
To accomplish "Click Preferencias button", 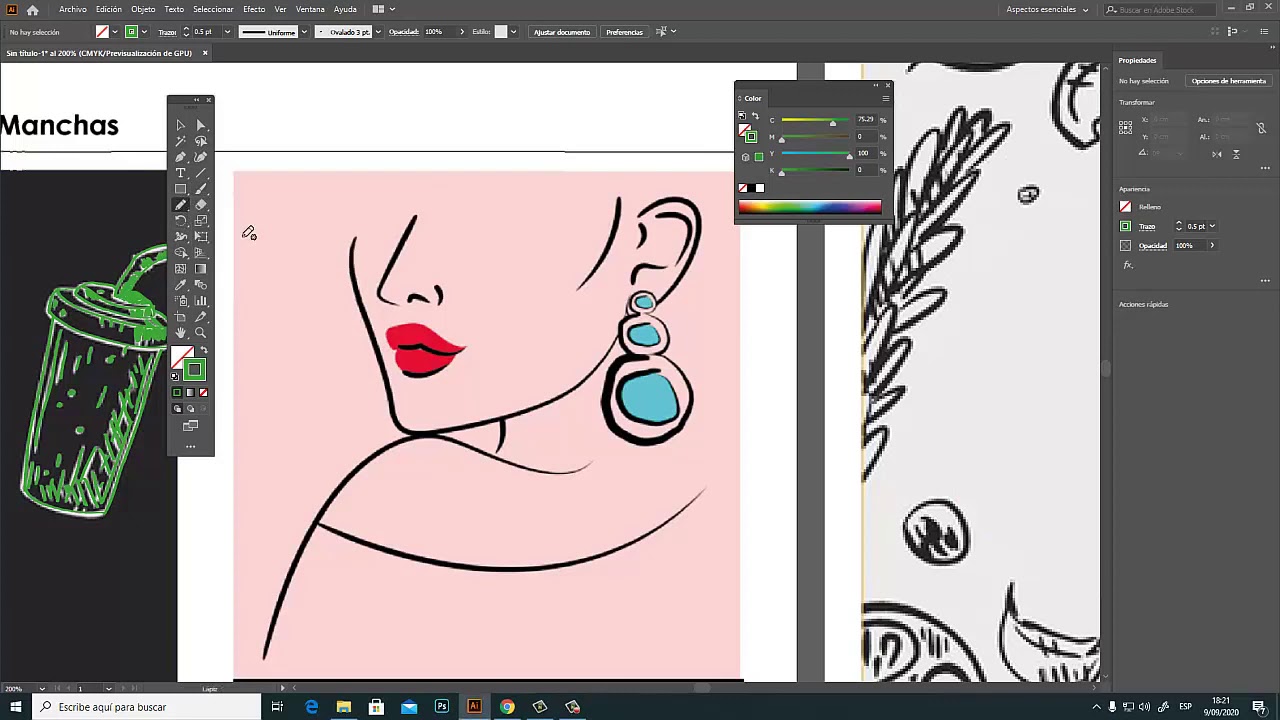I will click(x=624, y=32).
